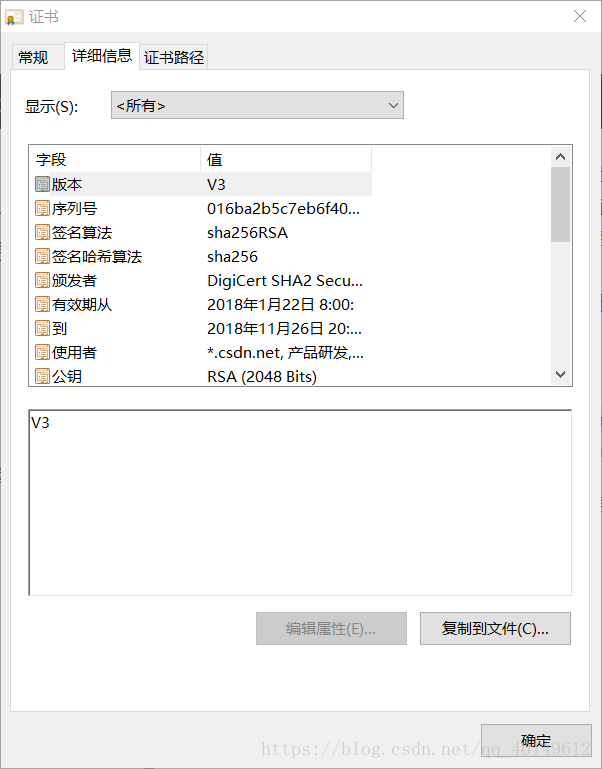Click value 016ba2b5c7eb6f40...
Viewport: 602px width, 769px height.
(x=284, y=208)
